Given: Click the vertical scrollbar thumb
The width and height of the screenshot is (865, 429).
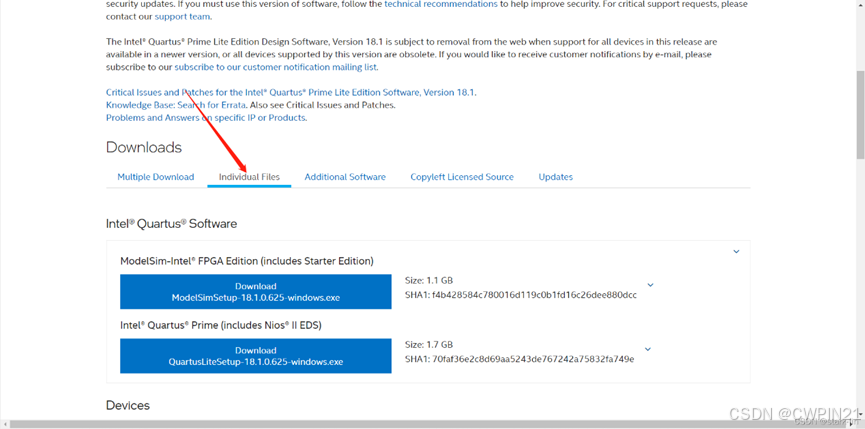Looking at the screenshot, I should pos(860,113).
